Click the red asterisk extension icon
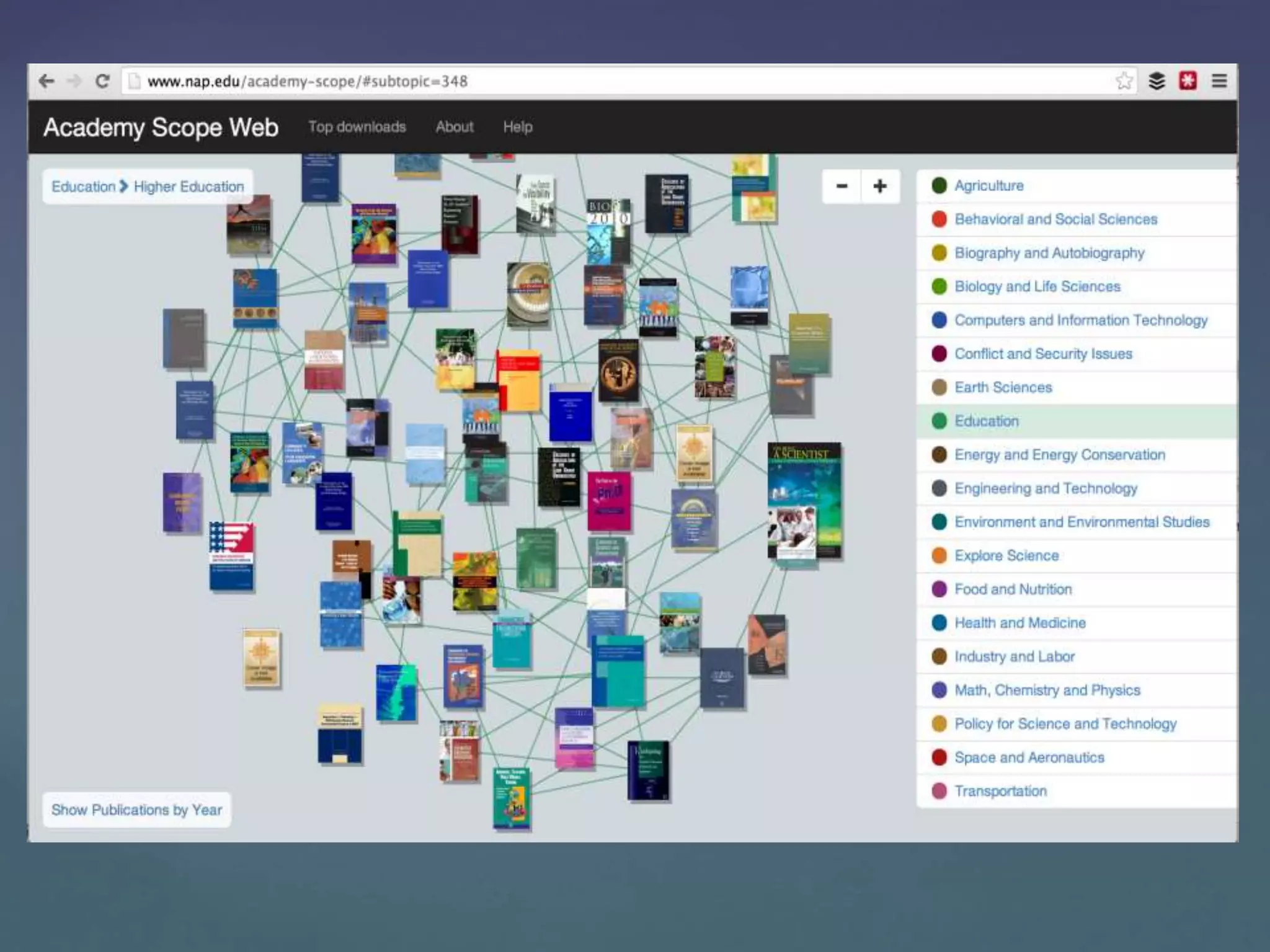The image size is (1270, 952). [x=1188, y=81]
